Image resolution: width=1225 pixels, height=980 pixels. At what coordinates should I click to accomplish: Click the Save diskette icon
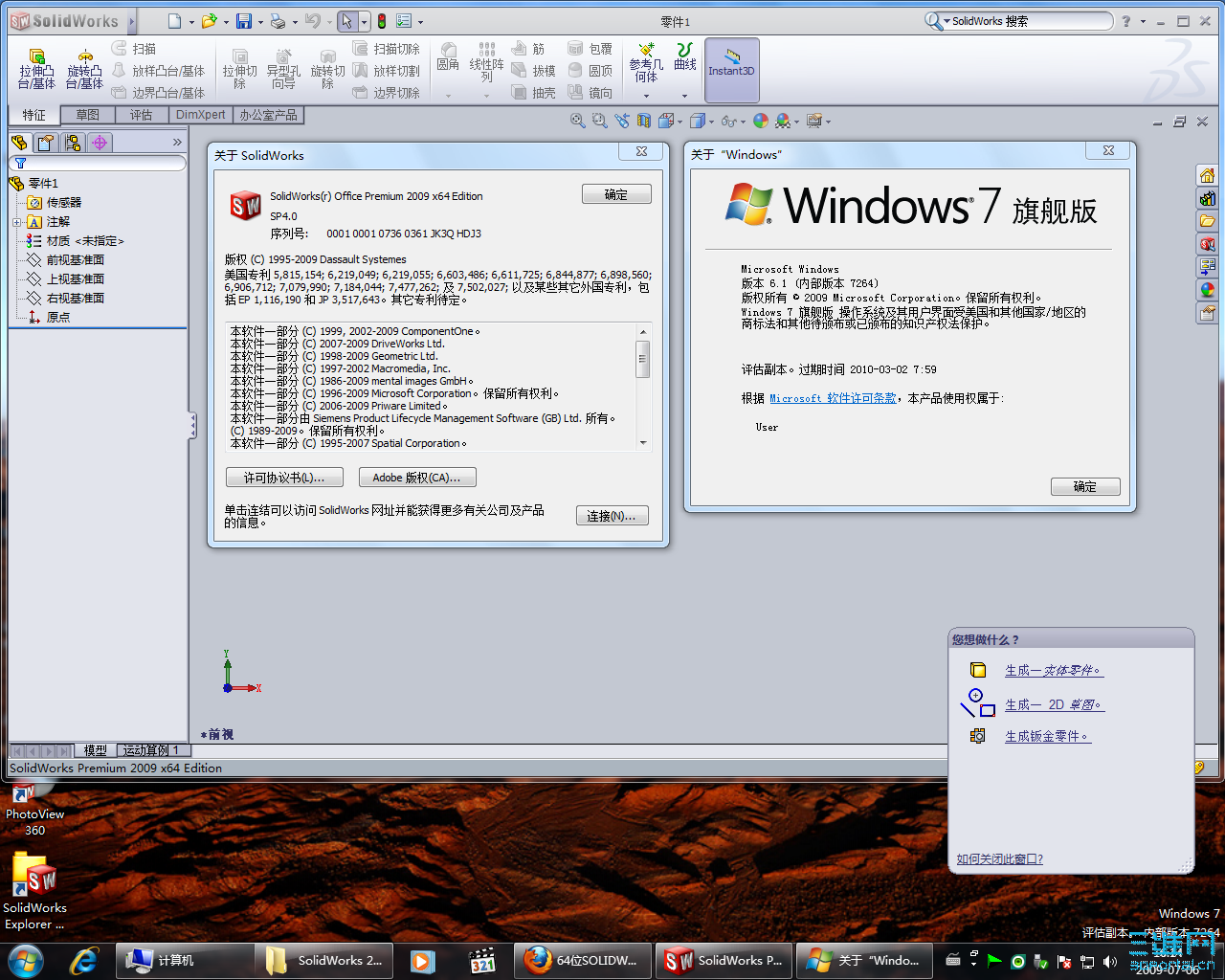click(244, 21)
